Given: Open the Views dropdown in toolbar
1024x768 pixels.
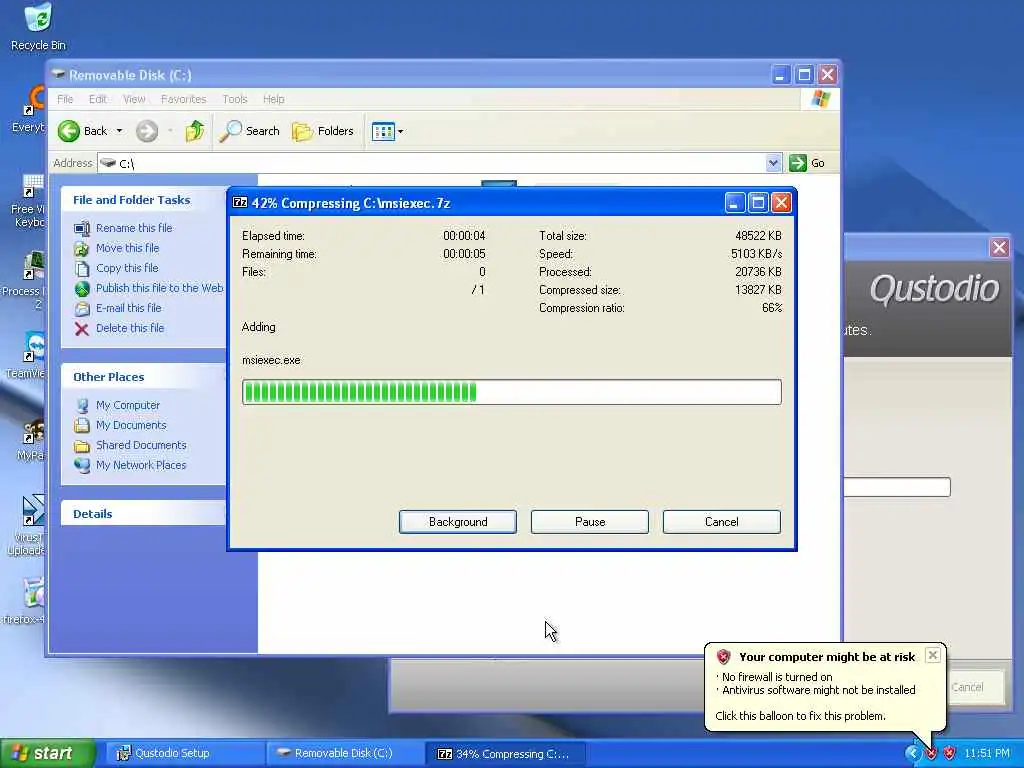Looking at the screenshot, I should pyautogui.click(x=387, y=131).
